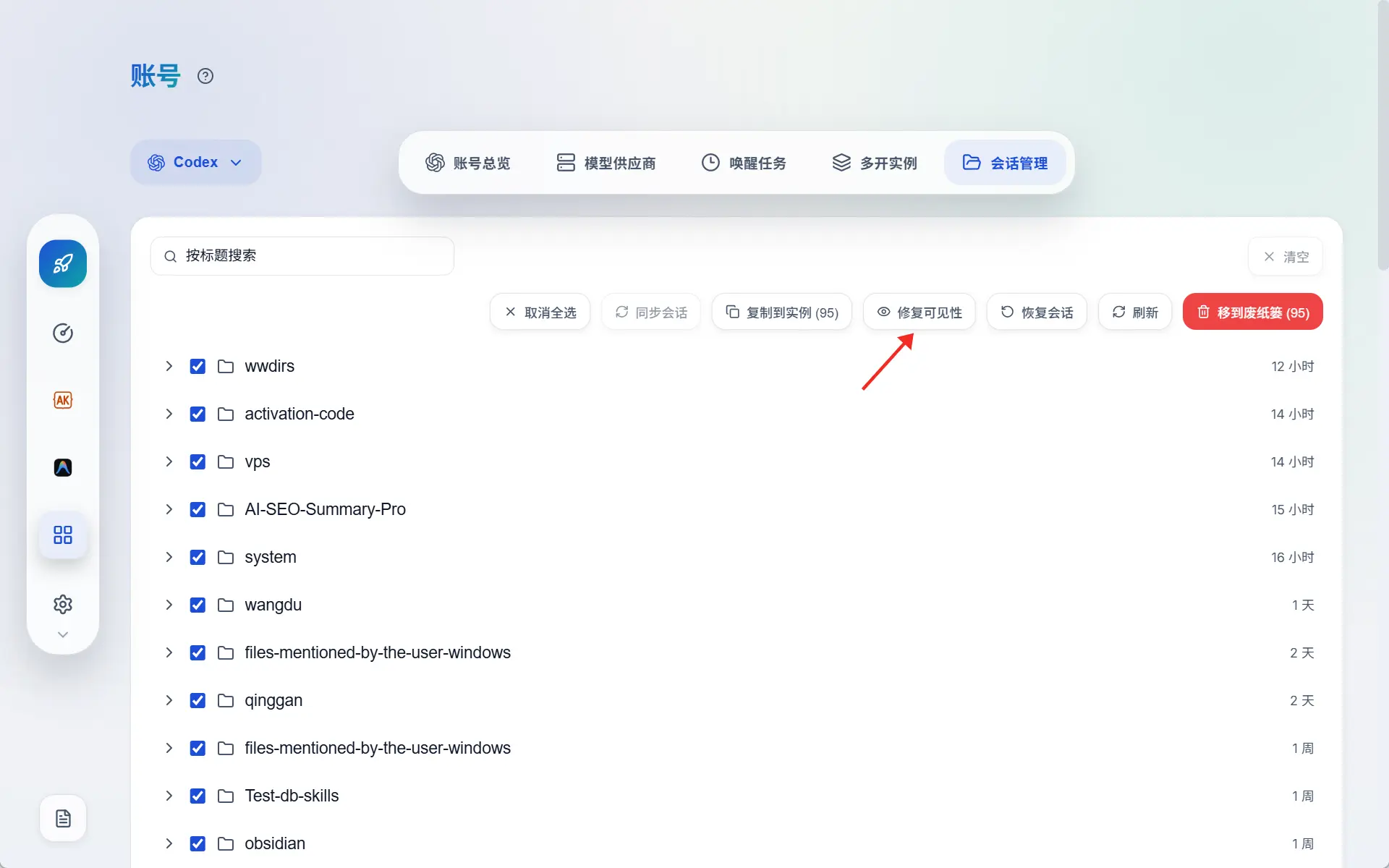Uncheck the system checkbox
The height and width of the screenshot is (868, 1389).
(x=197, y=557)
